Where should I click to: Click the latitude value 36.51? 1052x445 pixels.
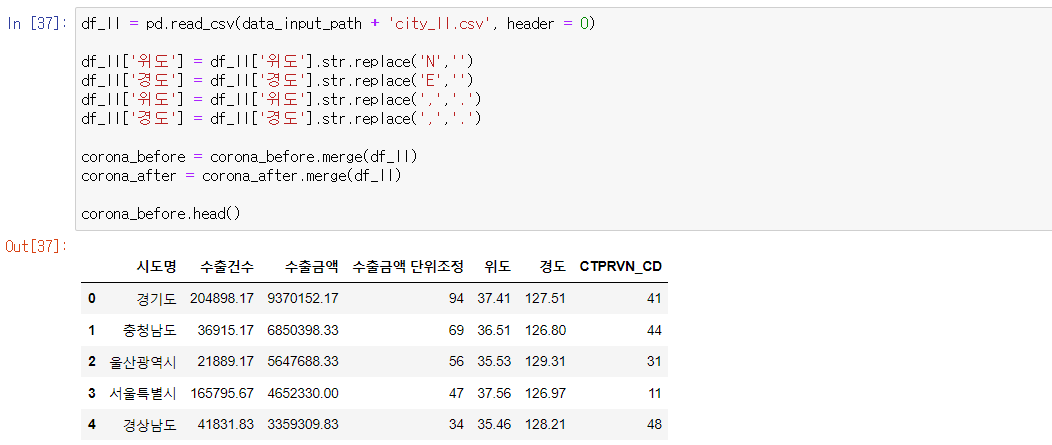click(x=494, y=330)
